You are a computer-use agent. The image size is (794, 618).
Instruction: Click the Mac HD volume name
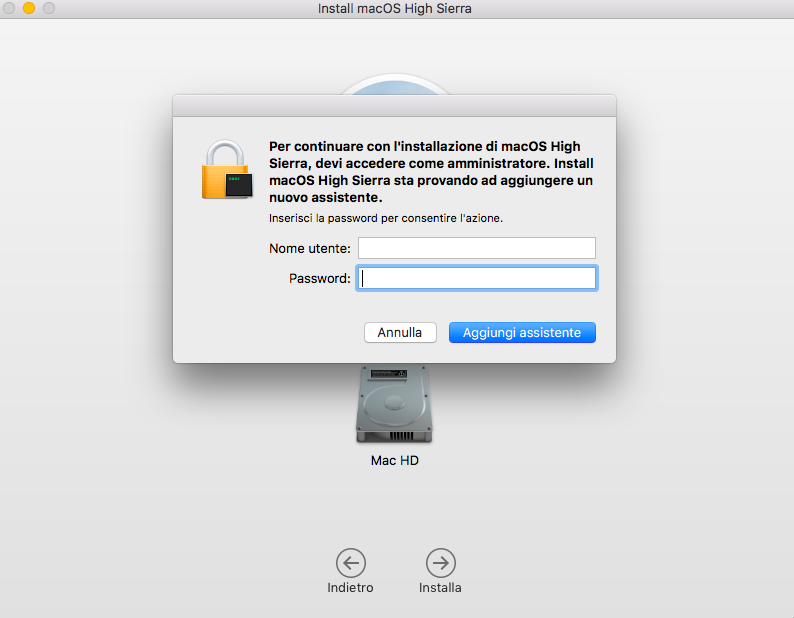[394, 460]
